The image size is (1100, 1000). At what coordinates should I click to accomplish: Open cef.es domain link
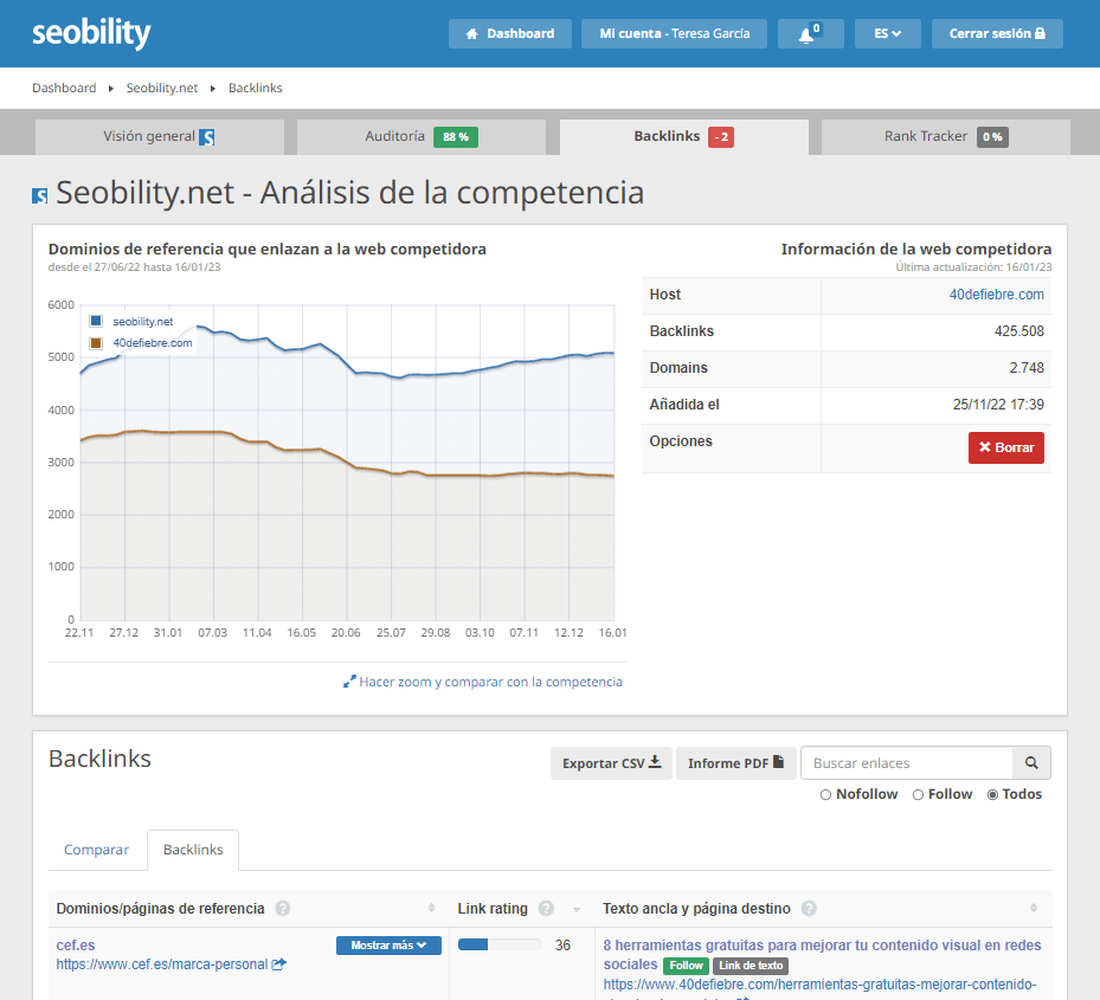pos(76,945)
